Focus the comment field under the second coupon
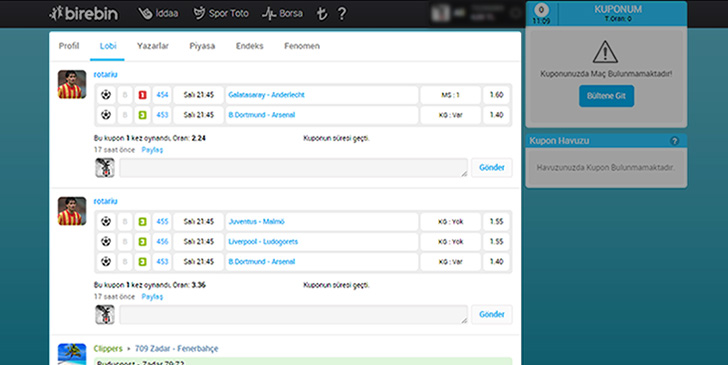 point(293,314)
